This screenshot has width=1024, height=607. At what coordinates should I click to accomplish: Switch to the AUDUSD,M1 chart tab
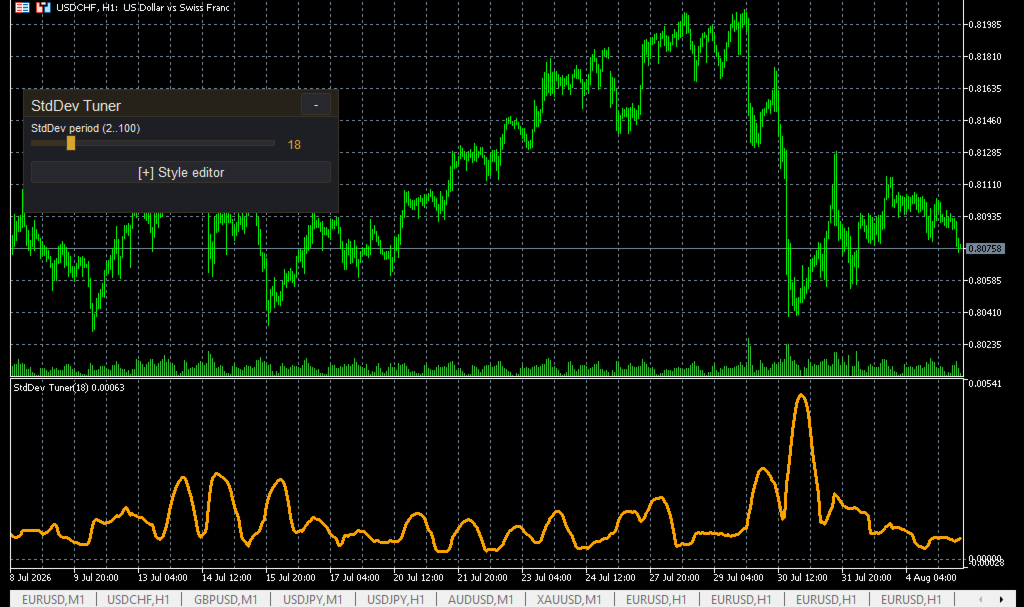pyautogui.click(x=480, y=599)
